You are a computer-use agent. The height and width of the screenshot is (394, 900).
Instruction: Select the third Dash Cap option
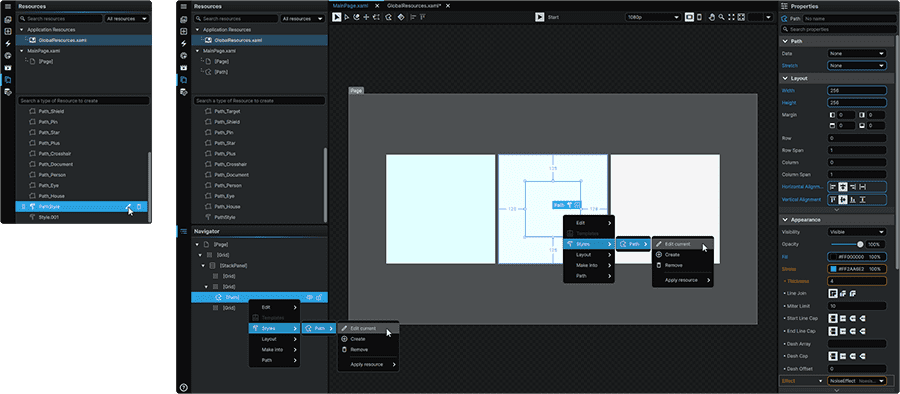[x=852, y=356]
